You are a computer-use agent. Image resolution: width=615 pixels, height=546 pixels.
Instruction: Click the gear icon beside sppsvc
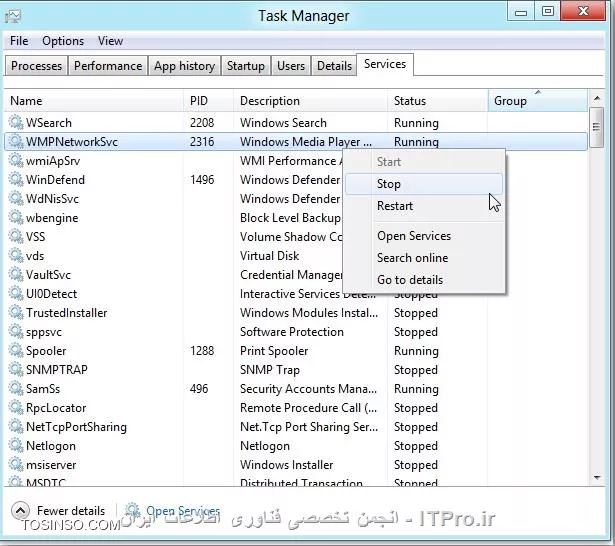pos(16,331)
